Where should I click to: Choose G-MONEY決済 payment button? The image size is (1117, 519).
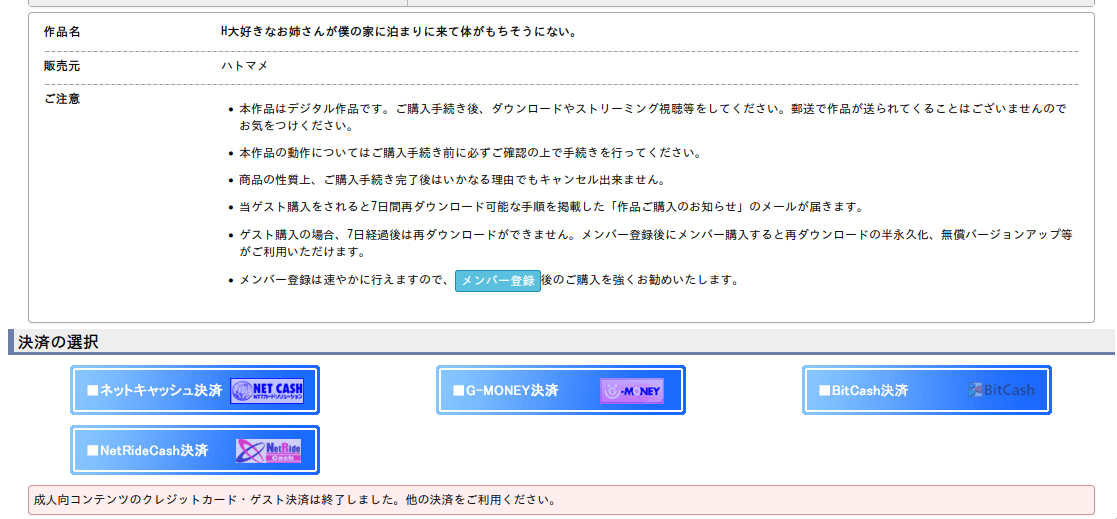point(561,390)
